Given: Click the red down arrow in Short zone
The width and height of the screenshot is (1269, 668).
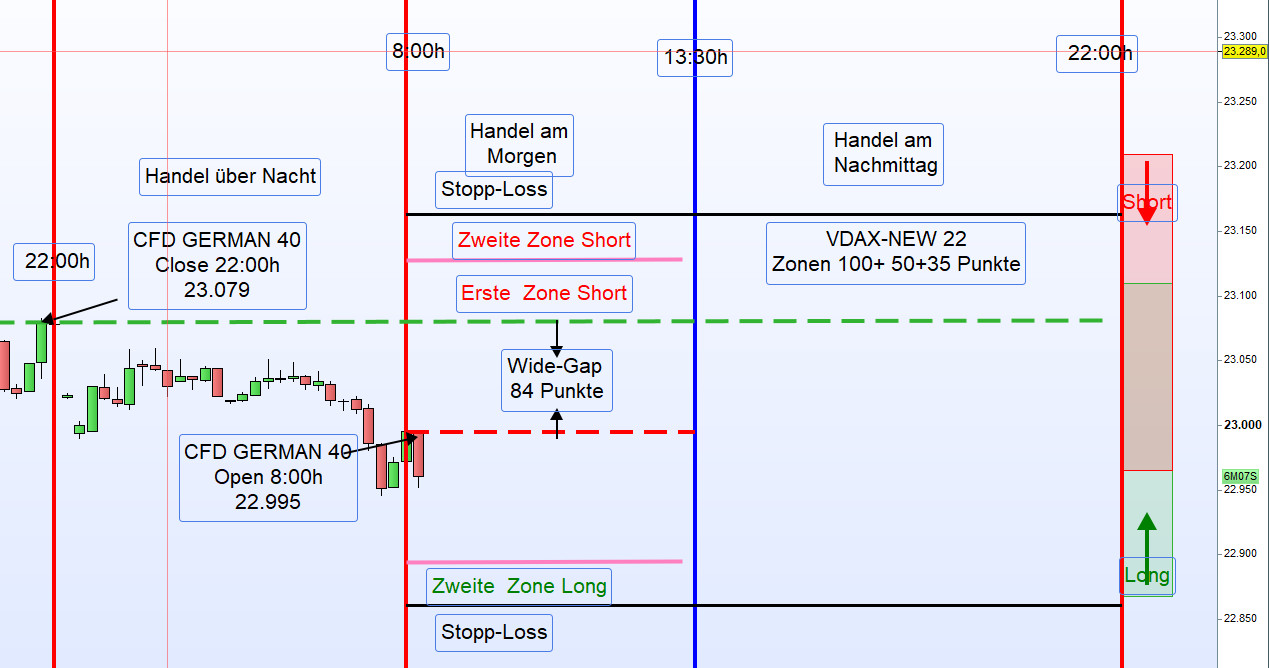Looking at the screenshot, I should (1147, 193).
